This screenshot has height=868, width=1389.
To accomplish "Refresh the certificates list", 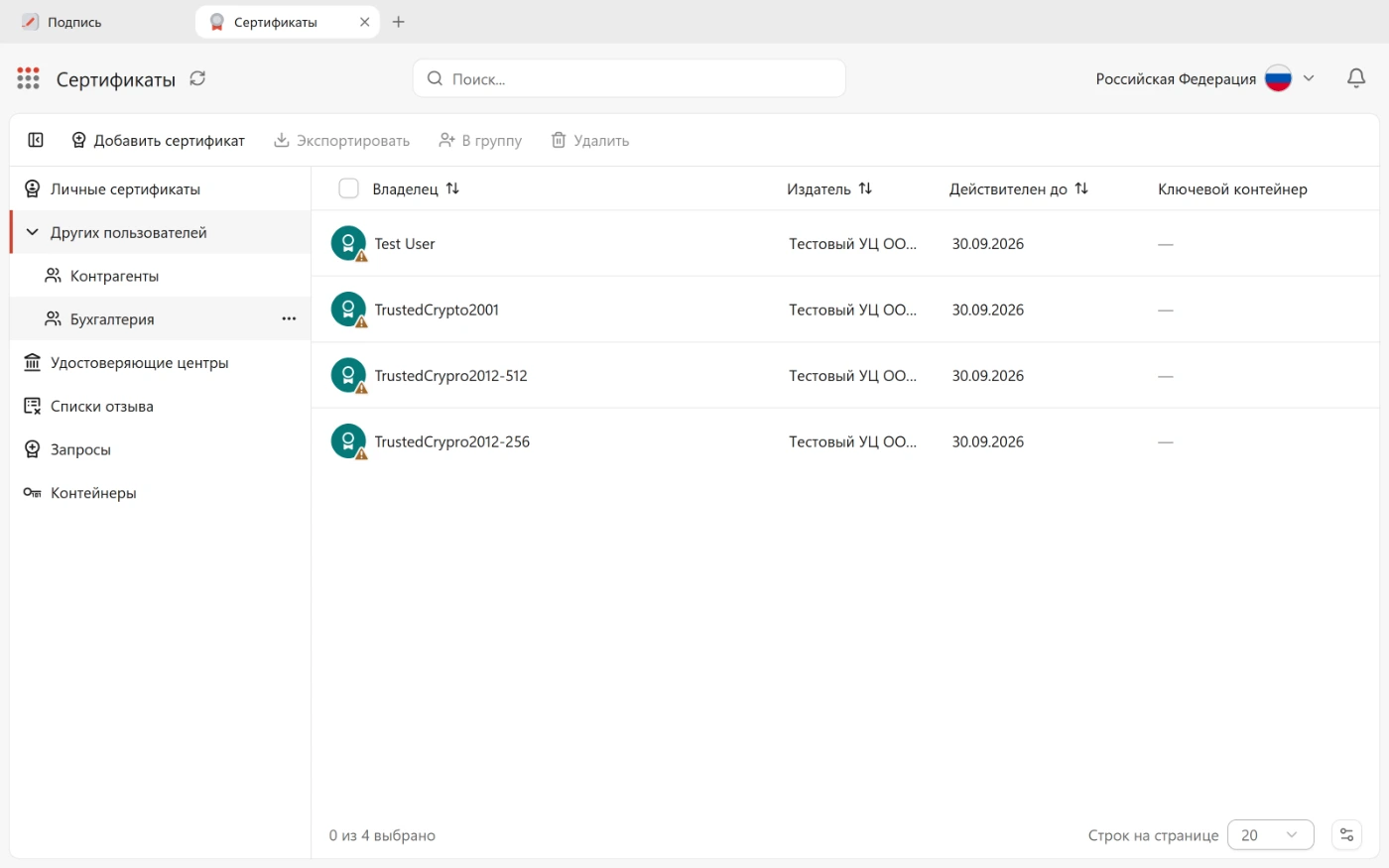I will 197,78.
